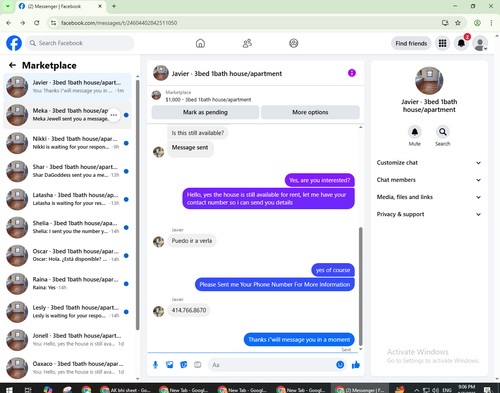Open conversation information purple icon
This screenshot has width=500, height=393.
352,73
